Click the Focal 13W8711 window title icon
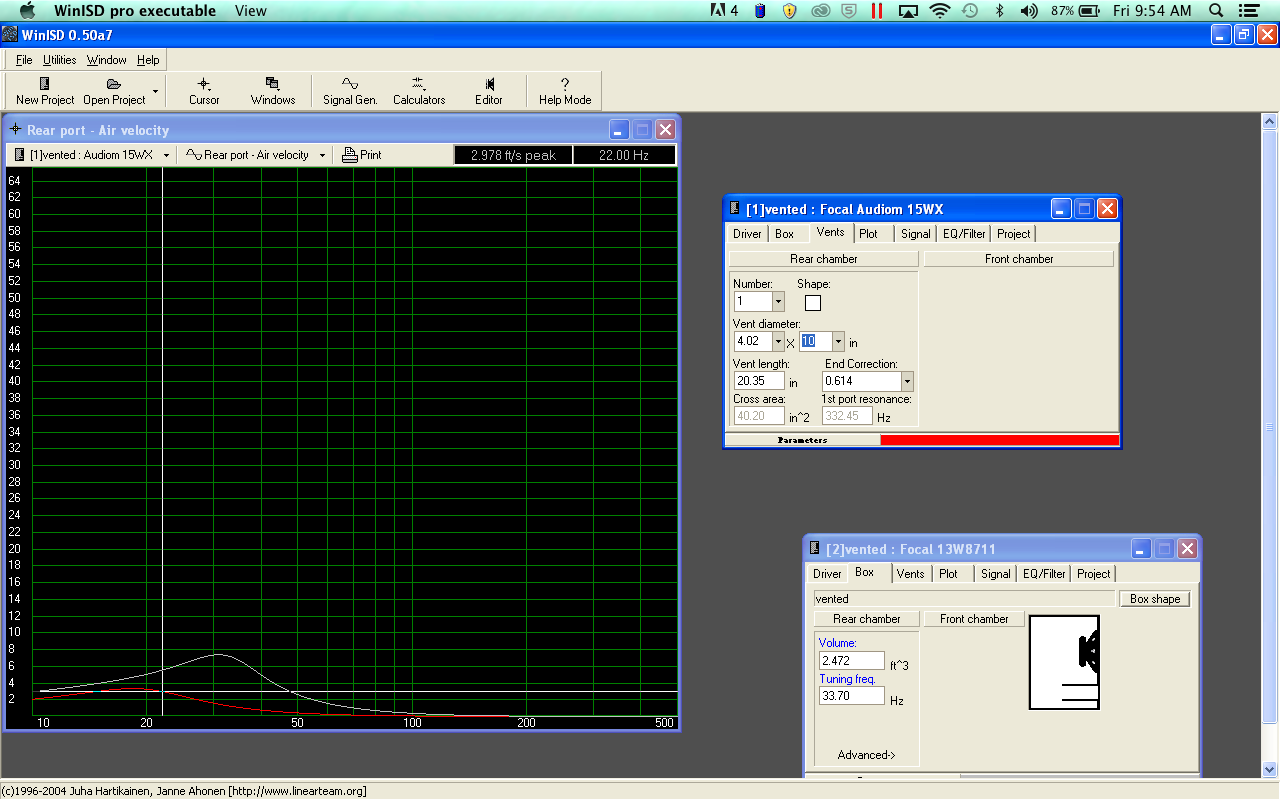The image size is (1280, 800). (x=813, y=549)
